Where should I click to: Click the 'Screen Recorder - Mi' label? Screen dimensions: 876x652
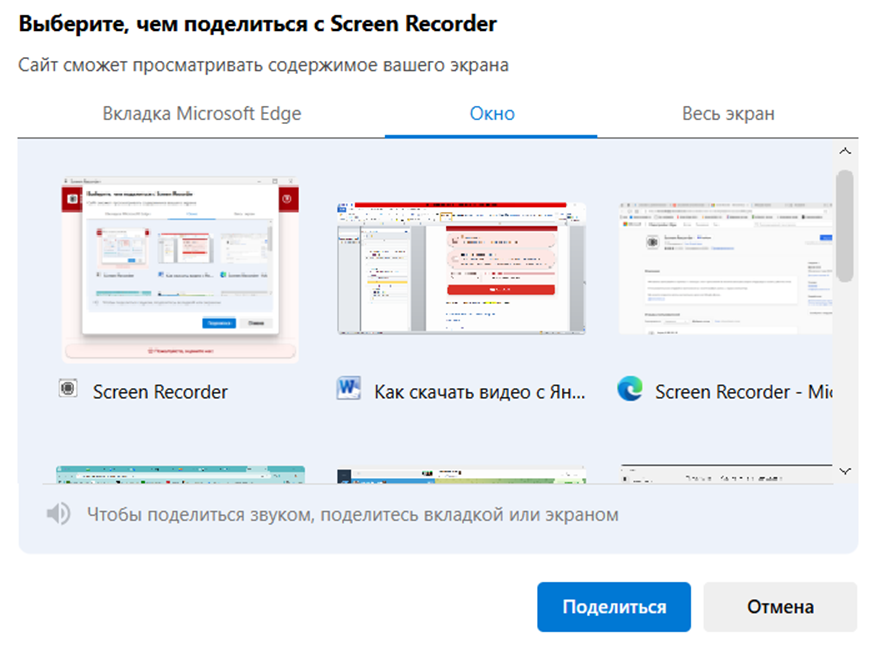[744, 392]
